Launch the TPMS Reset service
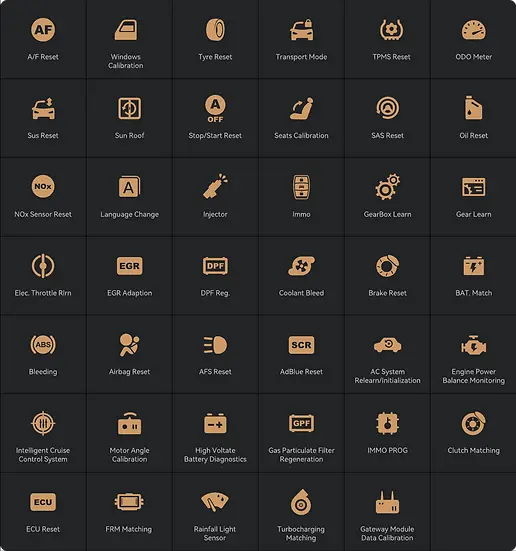This screenshot has width=516, height=551. pos(391,30)
